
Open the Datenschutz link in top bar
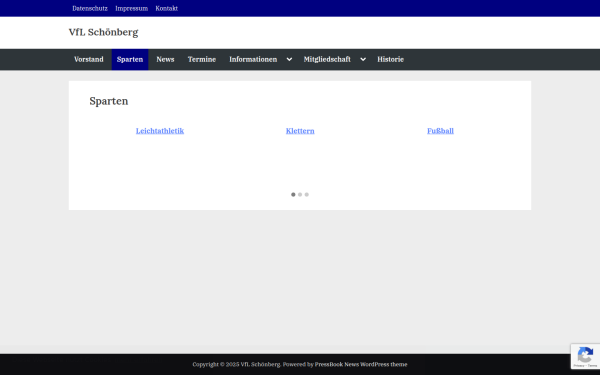pyautogui.click(x=90, y=8)
